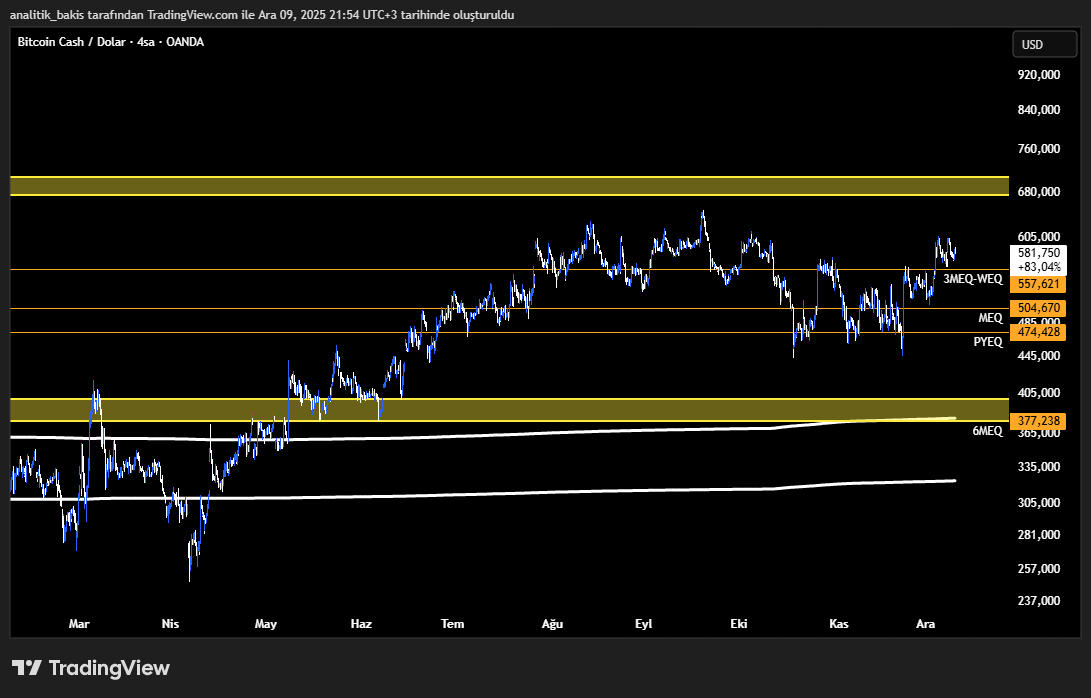Click the 3MEQ-WEQ level label

pos(973,279)
